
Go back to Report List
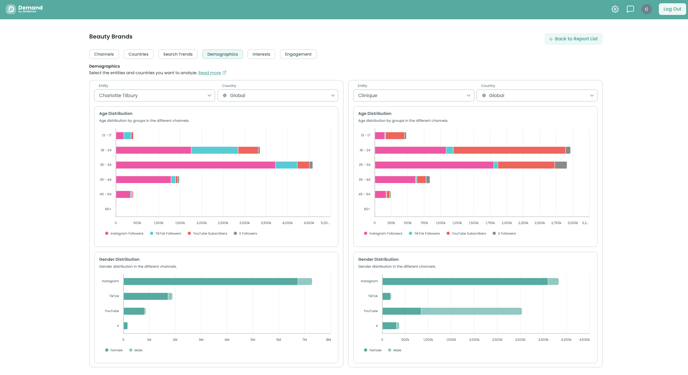point(573,39)
